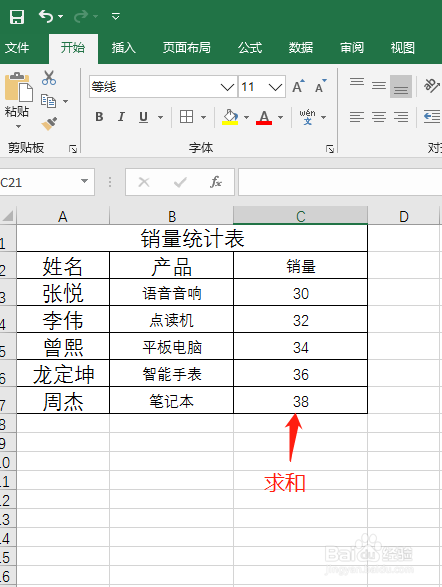The width and height of the screenshot is (442, 587).
Task: Click the Center text alignment icon
Action: [x=379, y=117]
